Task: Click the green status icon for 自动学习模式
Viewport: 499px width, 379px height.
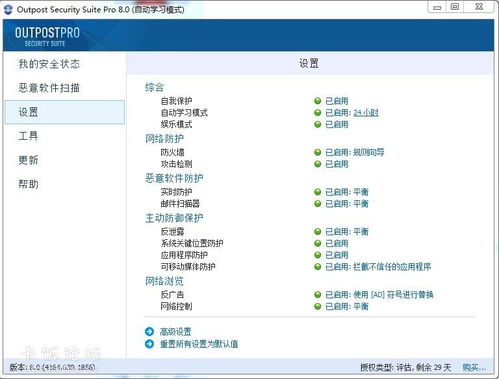Action: [318, 113]
